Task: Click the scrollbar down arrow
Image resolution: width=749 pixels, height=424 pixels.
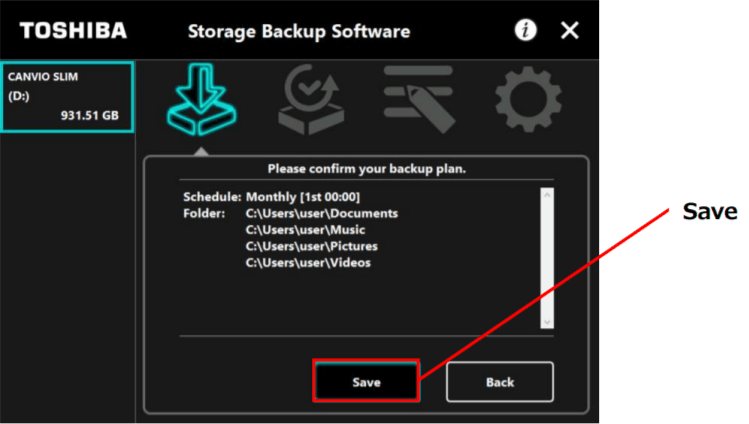Action: 546,321
